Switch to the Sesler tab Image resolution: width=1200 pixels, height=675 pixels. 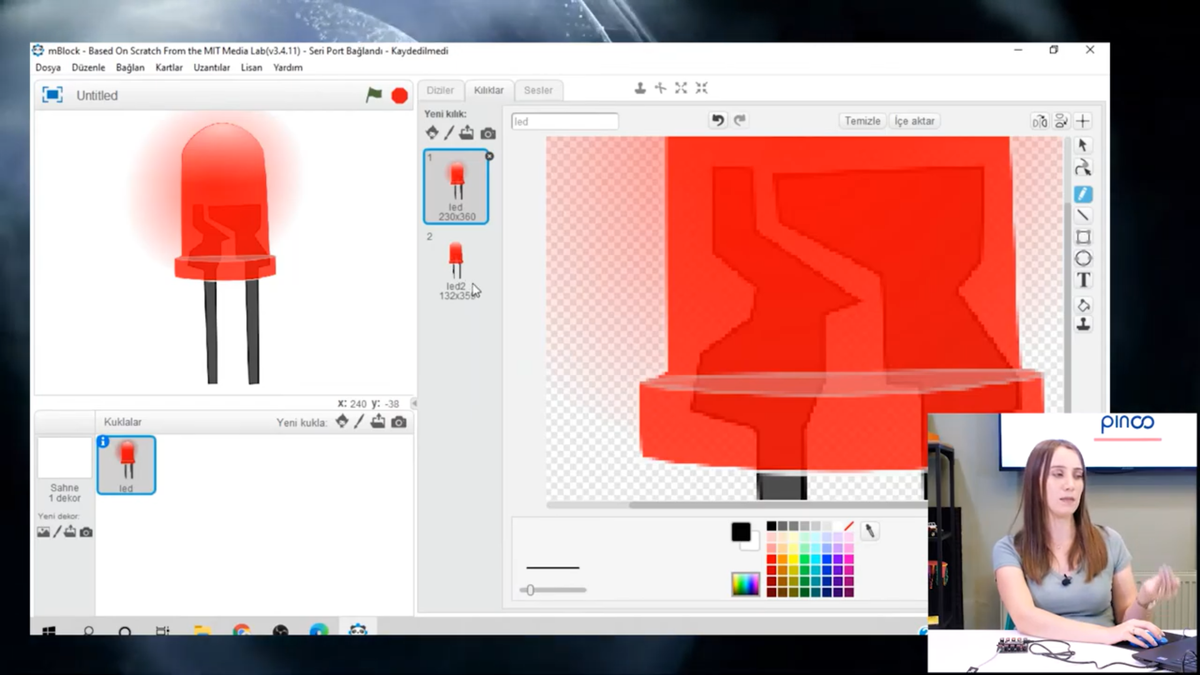coord(538,90)
